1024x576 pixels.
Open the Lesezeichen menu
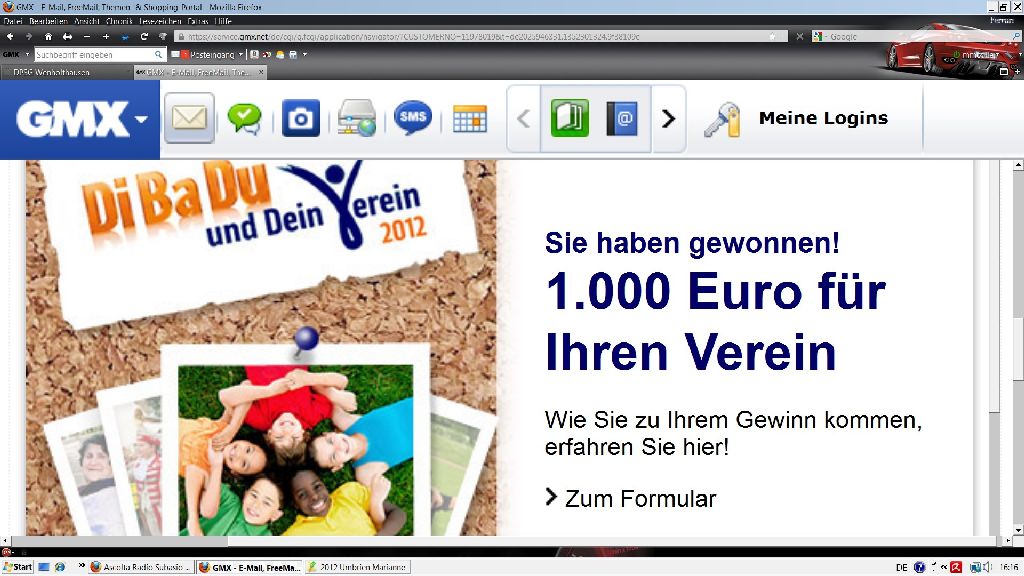[161, 21]
